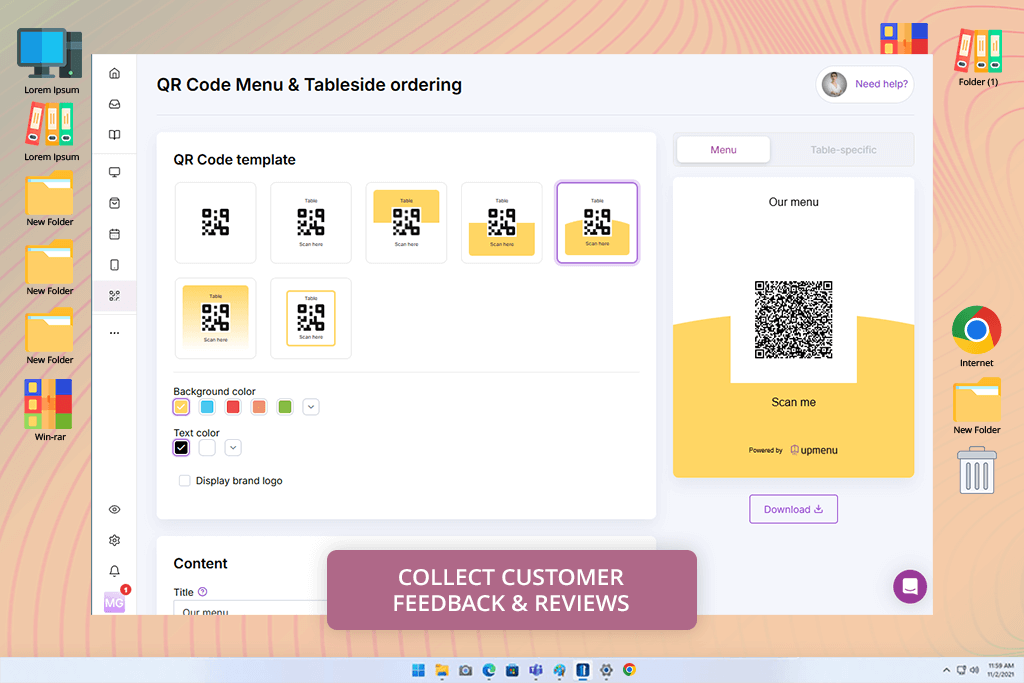Open the Lorem Ipsum computer desktop icon
This screenshot has width=1024, height=683.
click(x=51, y=62)
